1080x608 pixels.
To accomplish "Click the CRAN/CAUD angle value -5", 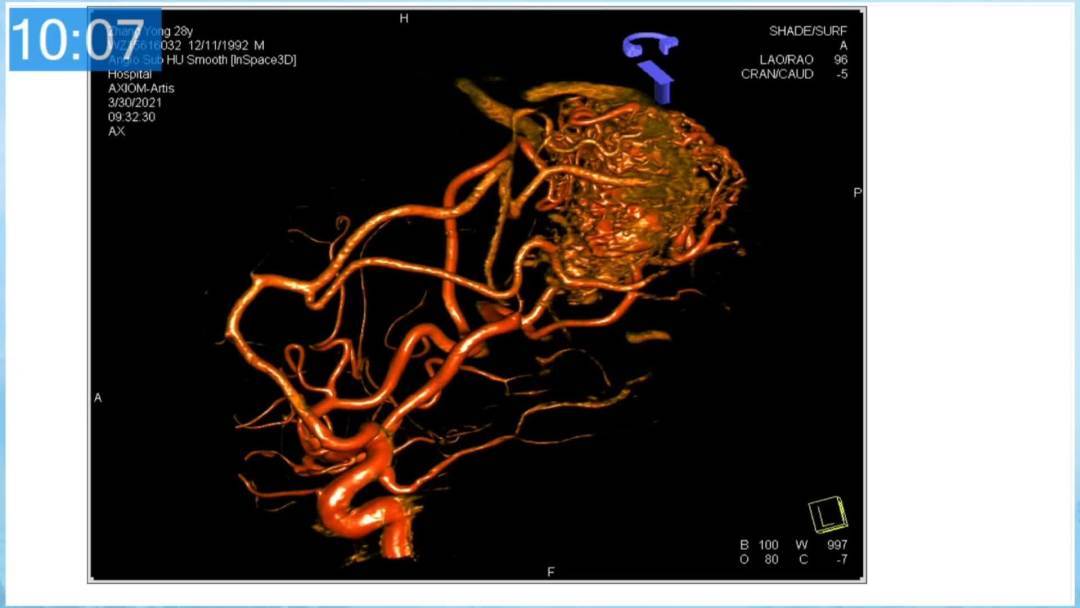I will [x=841, y=74].
